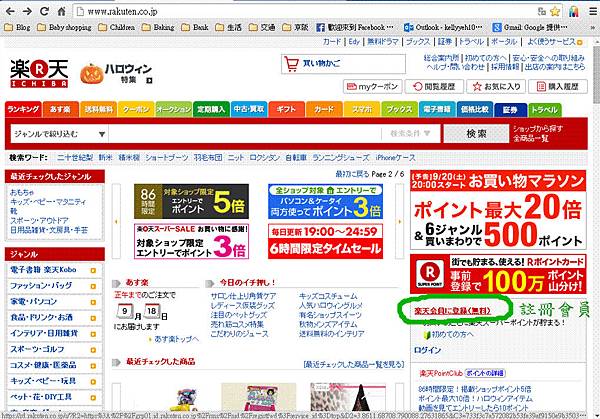Open the Baby shopping bookmark folder

pos(64,27)
